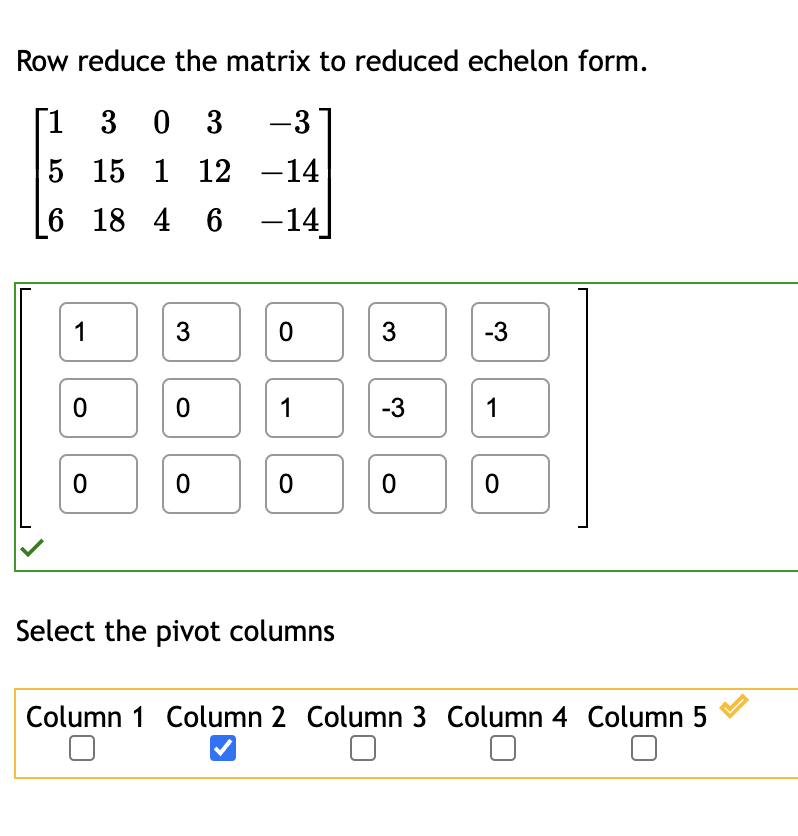This screenshot has width=798, height=836.
Task: Click the zero cell in row one
Action: pyautogui.click(x=304, y=332)
